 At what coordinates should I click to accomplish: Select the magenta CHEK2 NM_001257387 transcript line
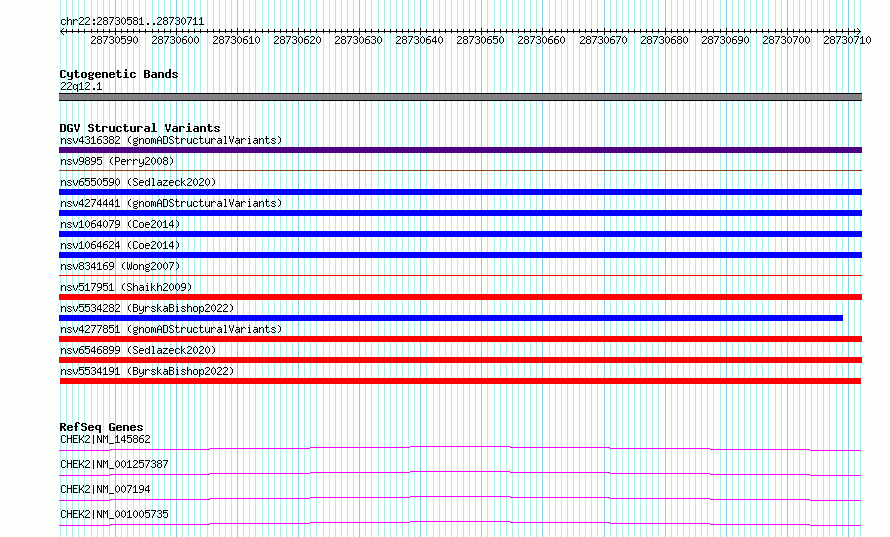460,473
